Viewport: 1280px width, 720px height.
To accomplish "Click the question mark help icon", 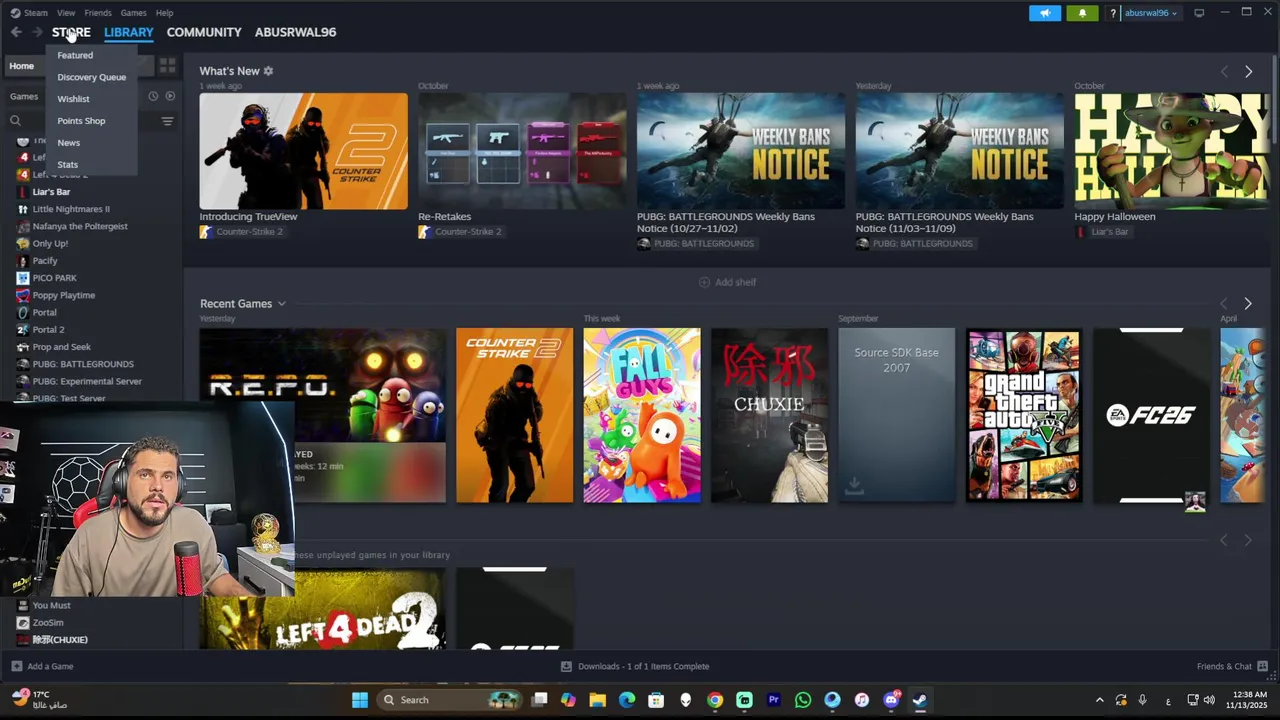I will click(1112, 13).
